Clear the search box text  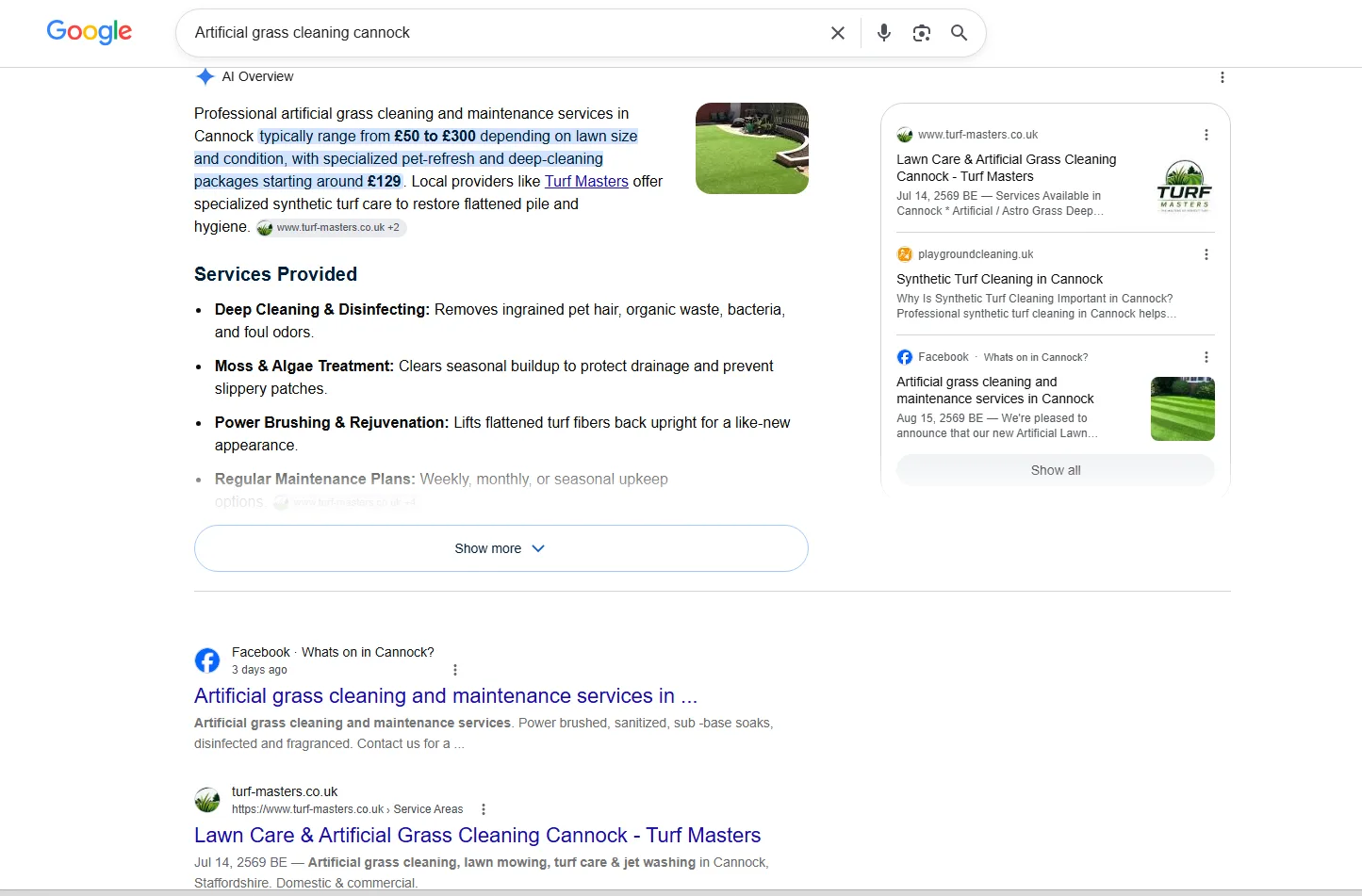[837, 33]
